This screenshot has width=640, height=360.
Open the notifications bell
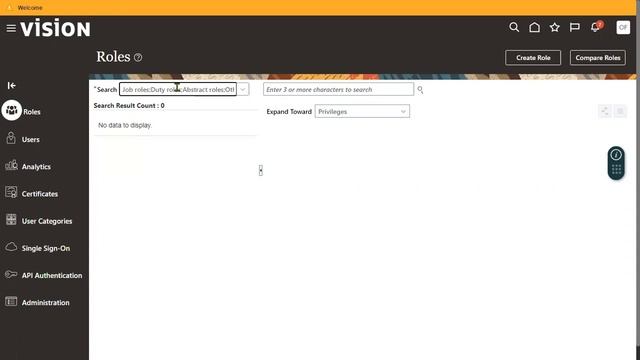(x=596, y=27)
